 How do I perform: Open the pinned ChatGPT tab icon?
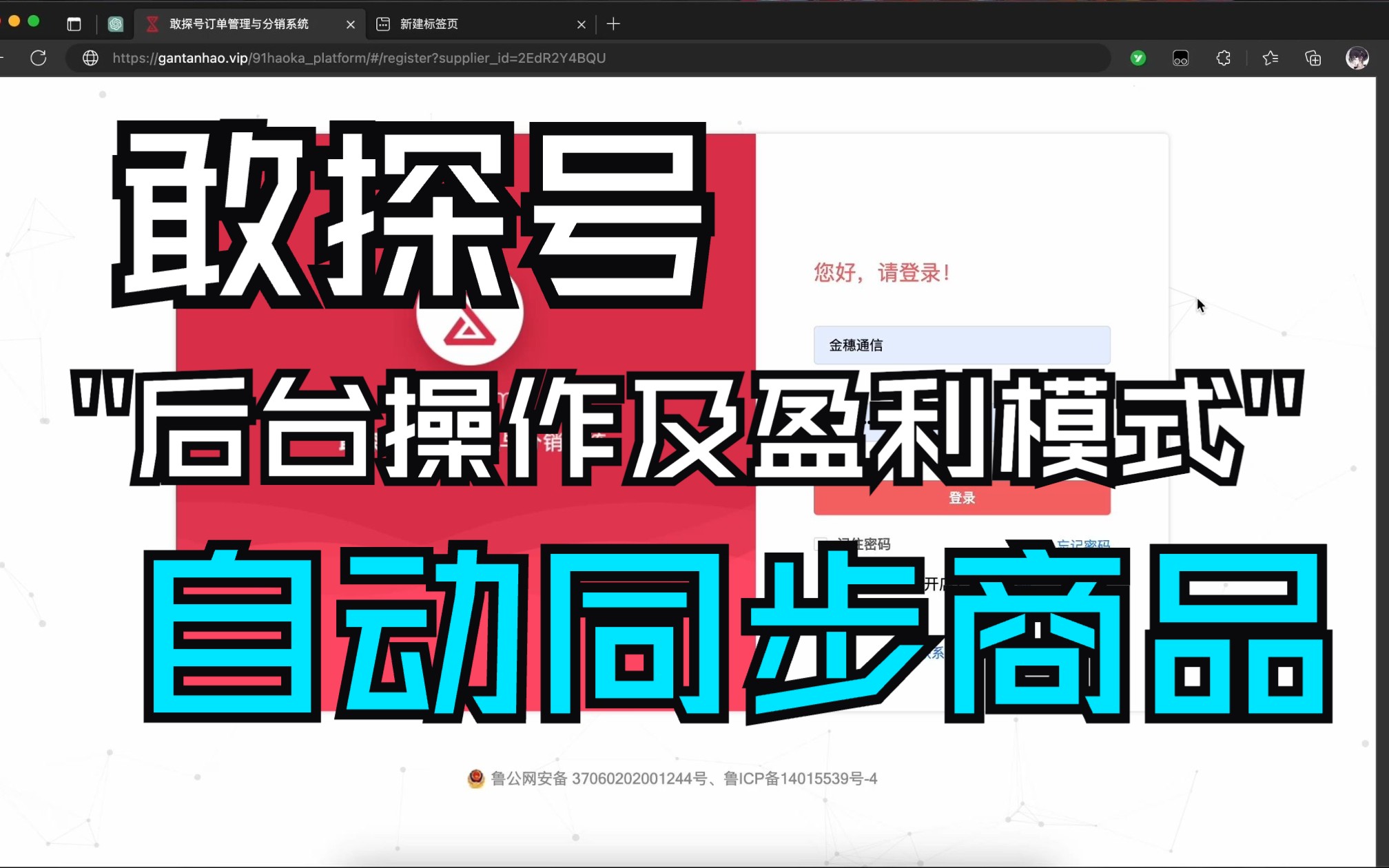[x=116, y=24]
